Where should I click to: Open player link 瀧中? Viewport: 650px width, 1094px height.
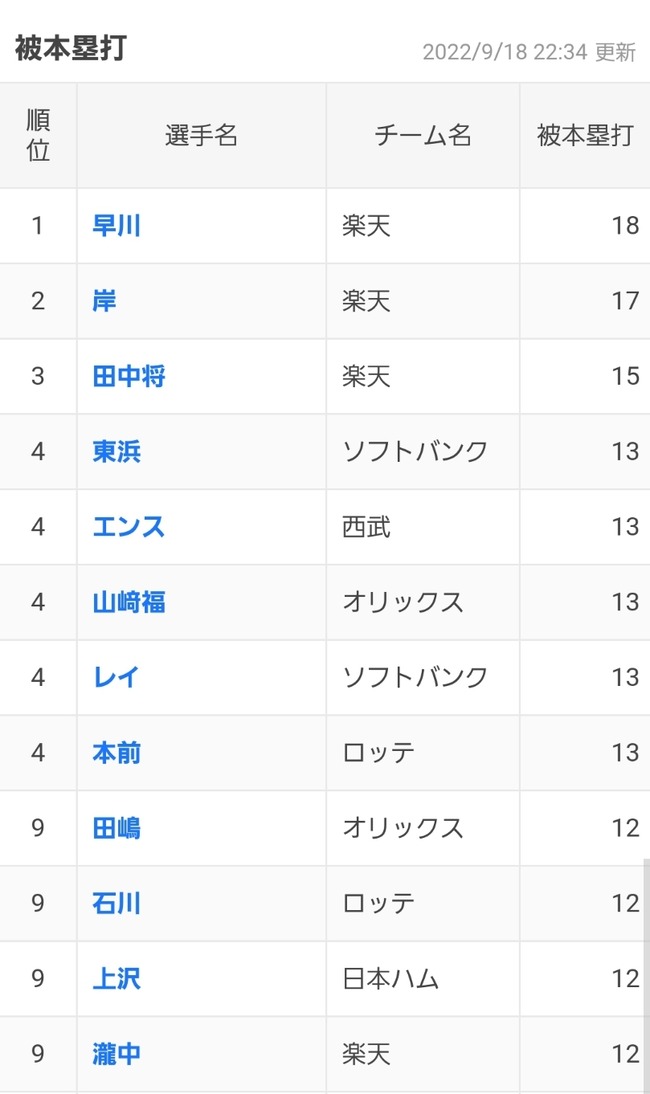[116, 1054]
